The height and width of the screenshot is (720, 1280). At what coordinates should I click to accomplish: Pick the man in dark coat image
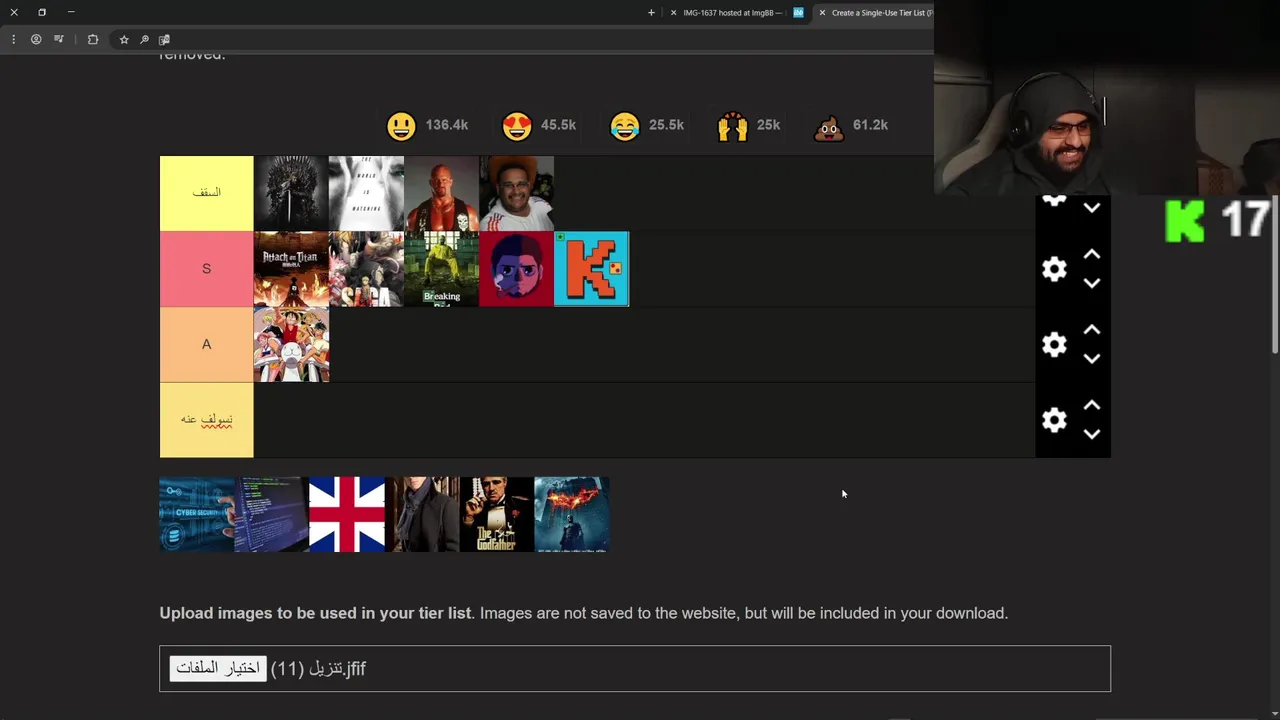[422, 514]
